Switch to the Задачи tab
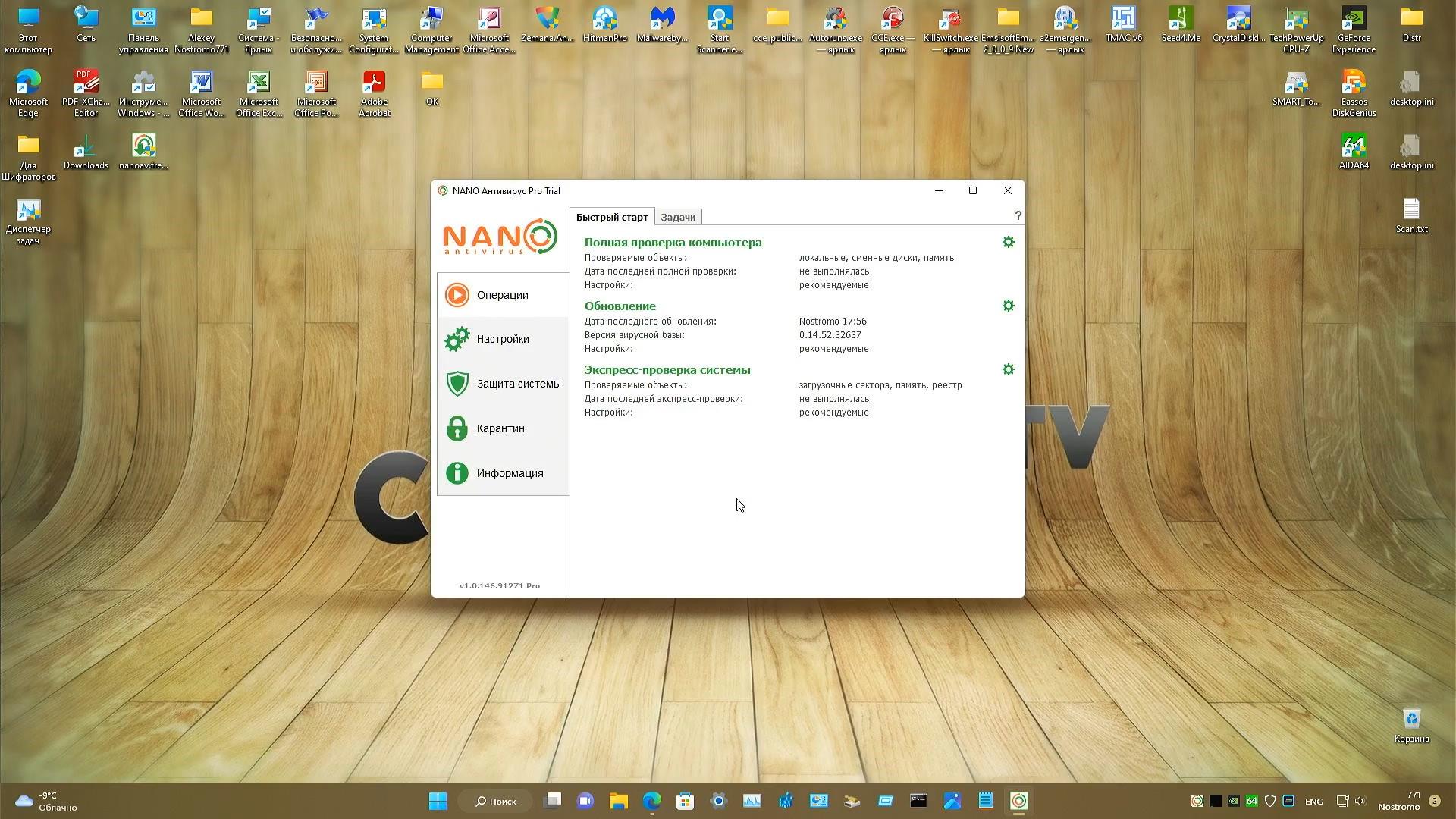Image resolution: width=1456 pixels, height=819 pixels. tap(677, 217)
